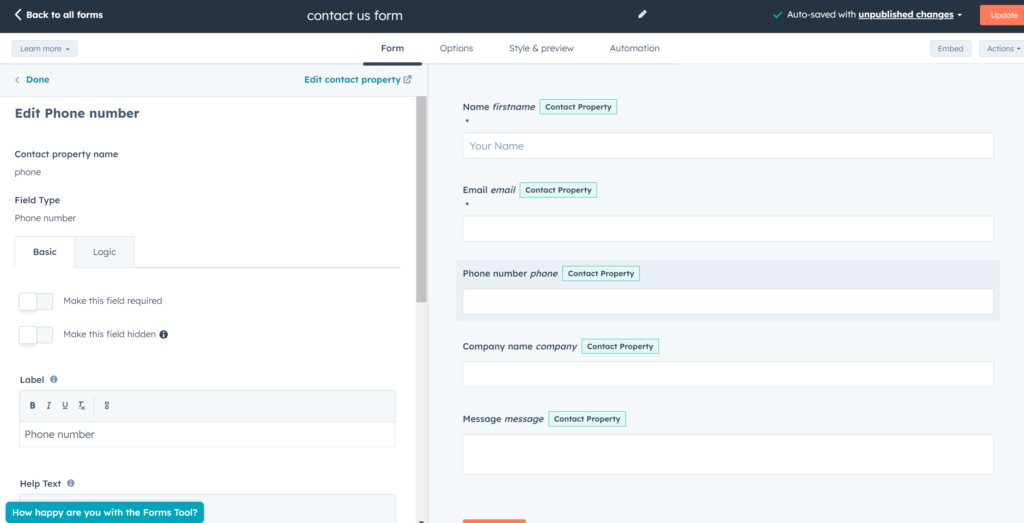Viewport: 1024px width, 523px height.
Task: Clear text formatting in Label editor
Action: click(x=82, y=405)
